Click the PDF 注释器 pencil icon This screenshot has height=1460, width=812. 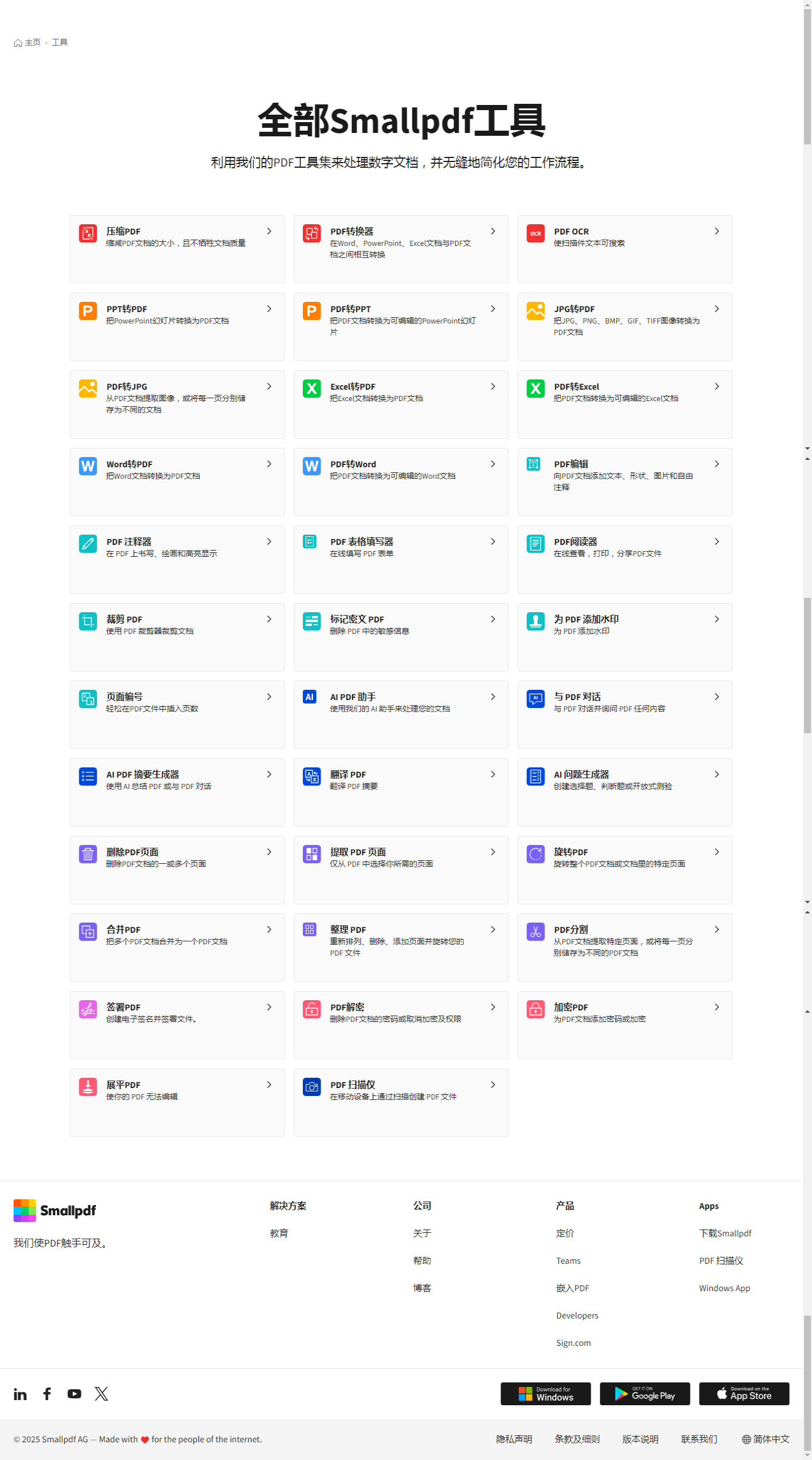pyautogui.click(x=88, y=544)
